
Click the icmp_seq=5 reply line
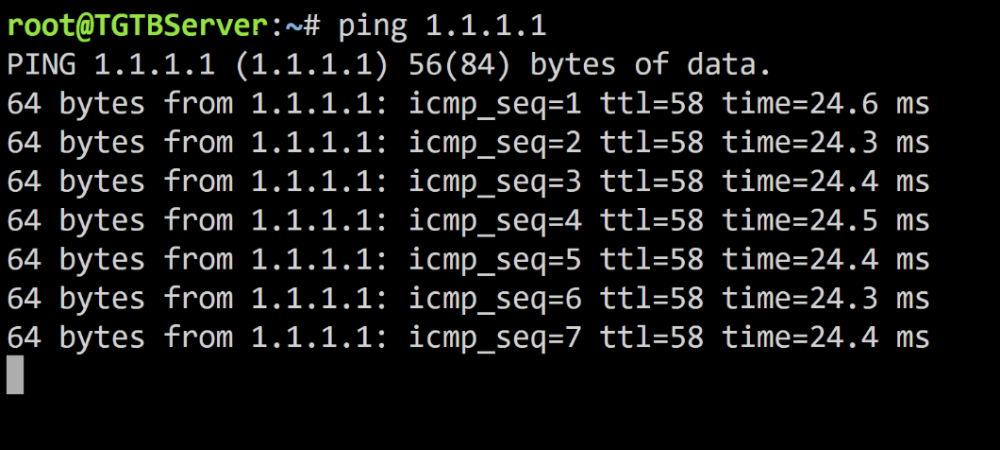tap(468, 260)
